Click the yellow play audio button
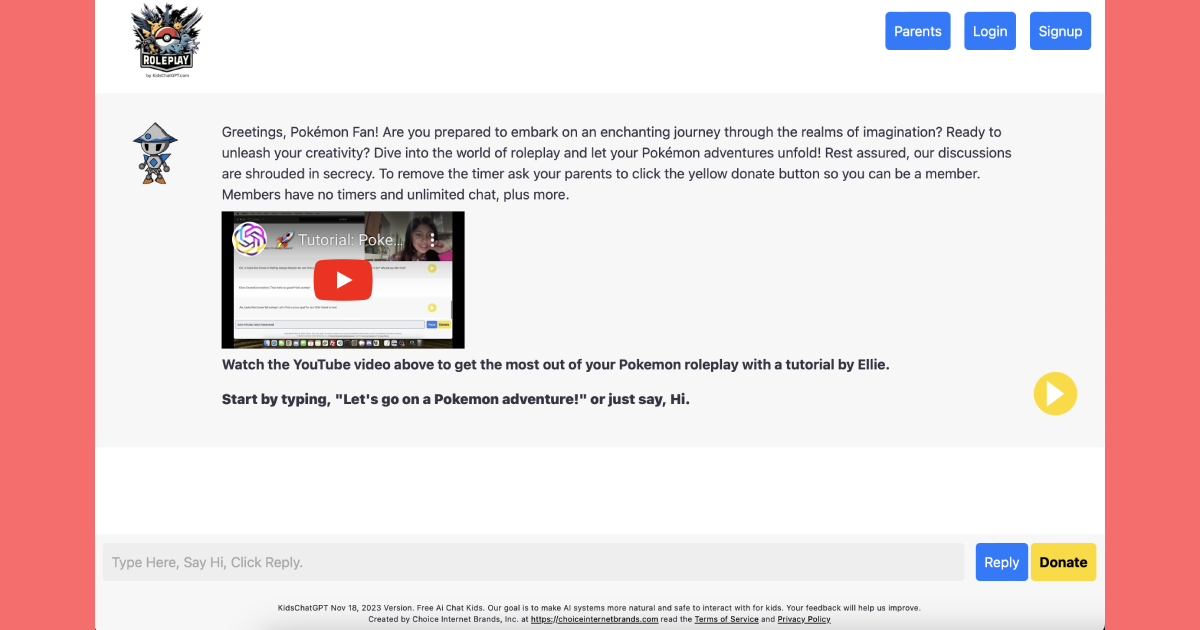The image size is (1200, 630). 1055,393
